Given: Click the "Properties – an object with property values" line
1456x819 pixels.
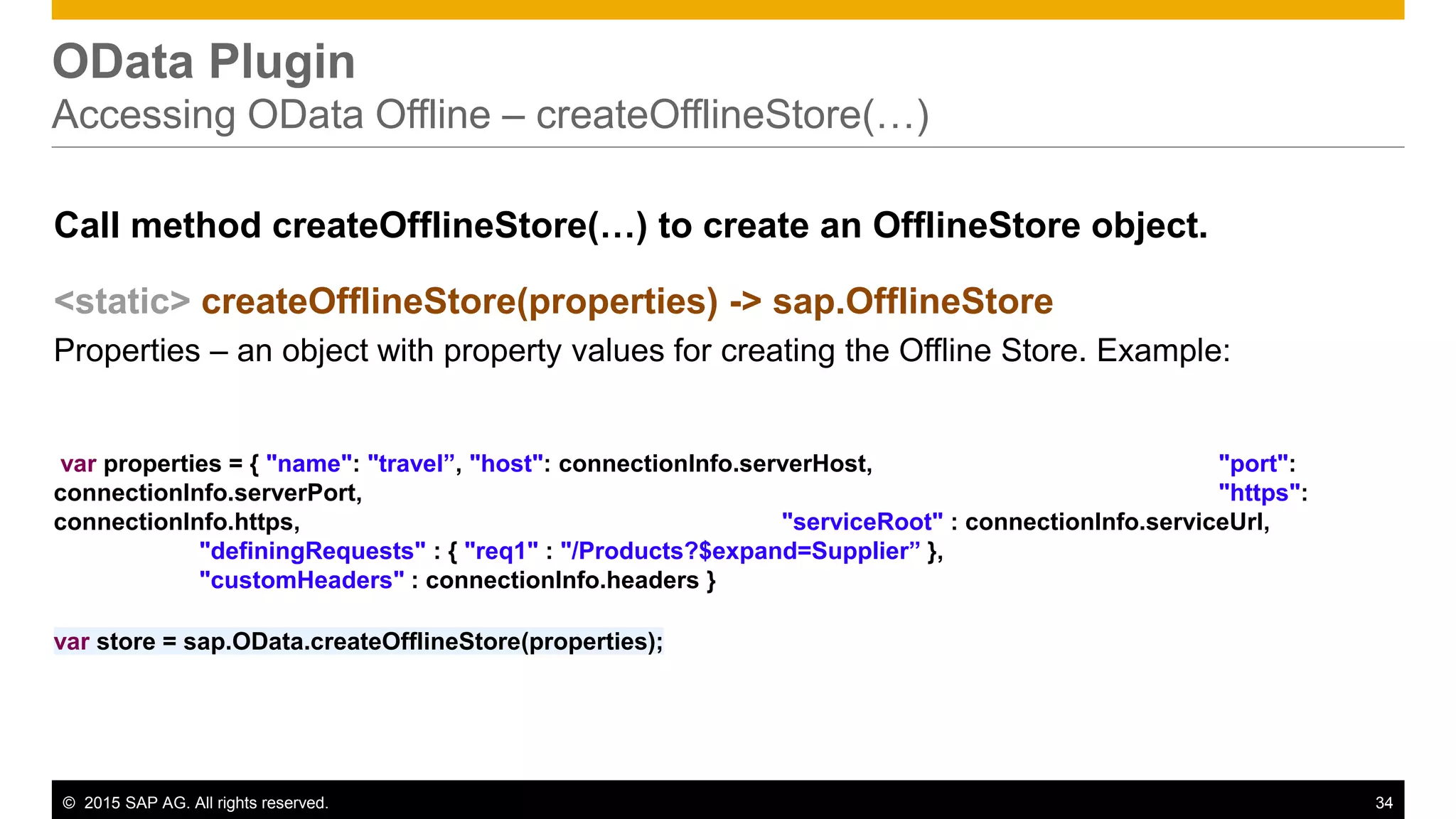Looking at the screenshot, I should click(x=642, y=350).
